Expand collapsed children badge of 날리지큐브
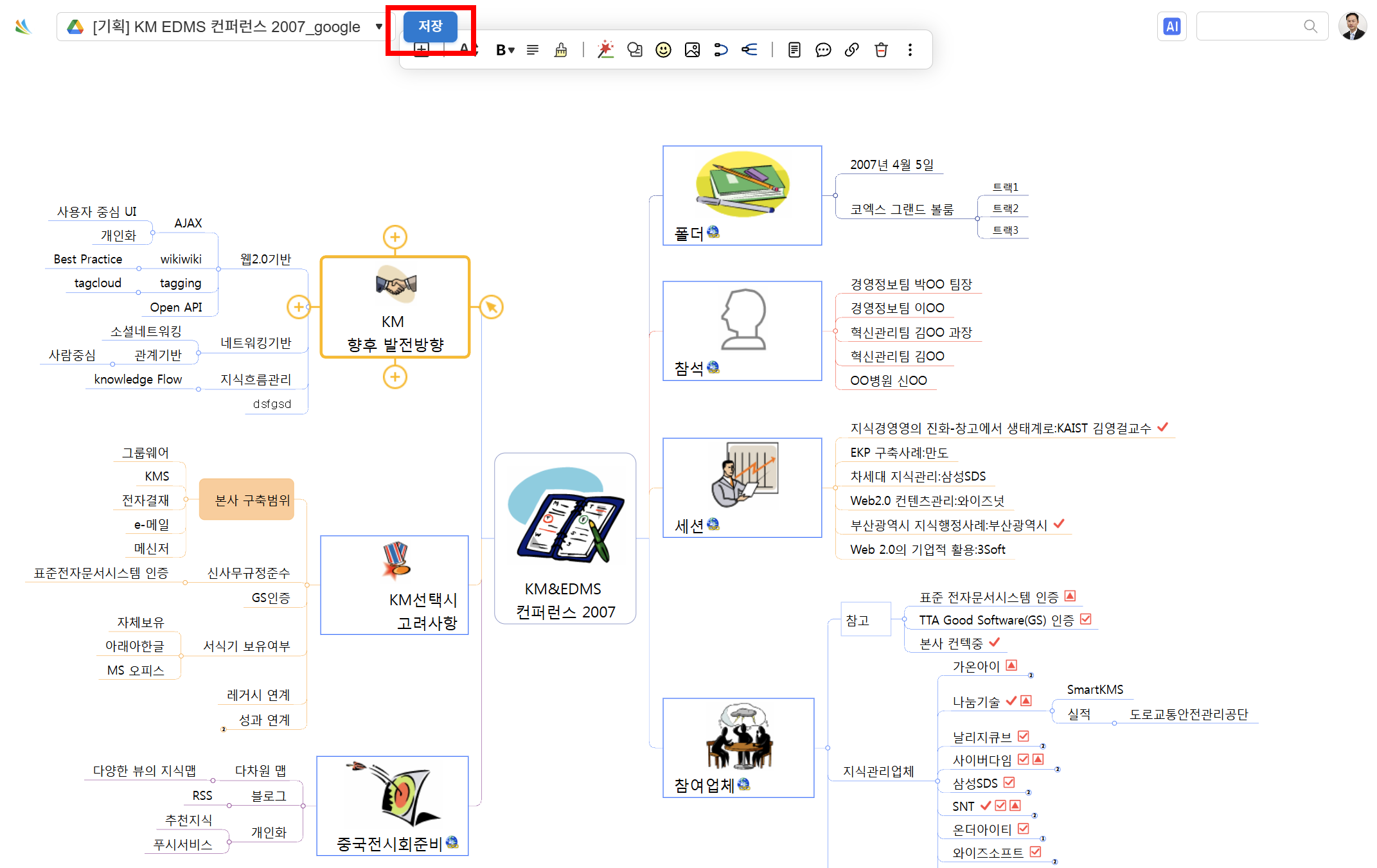This screenshot has height=868, width=1377. click(1042, 746)
